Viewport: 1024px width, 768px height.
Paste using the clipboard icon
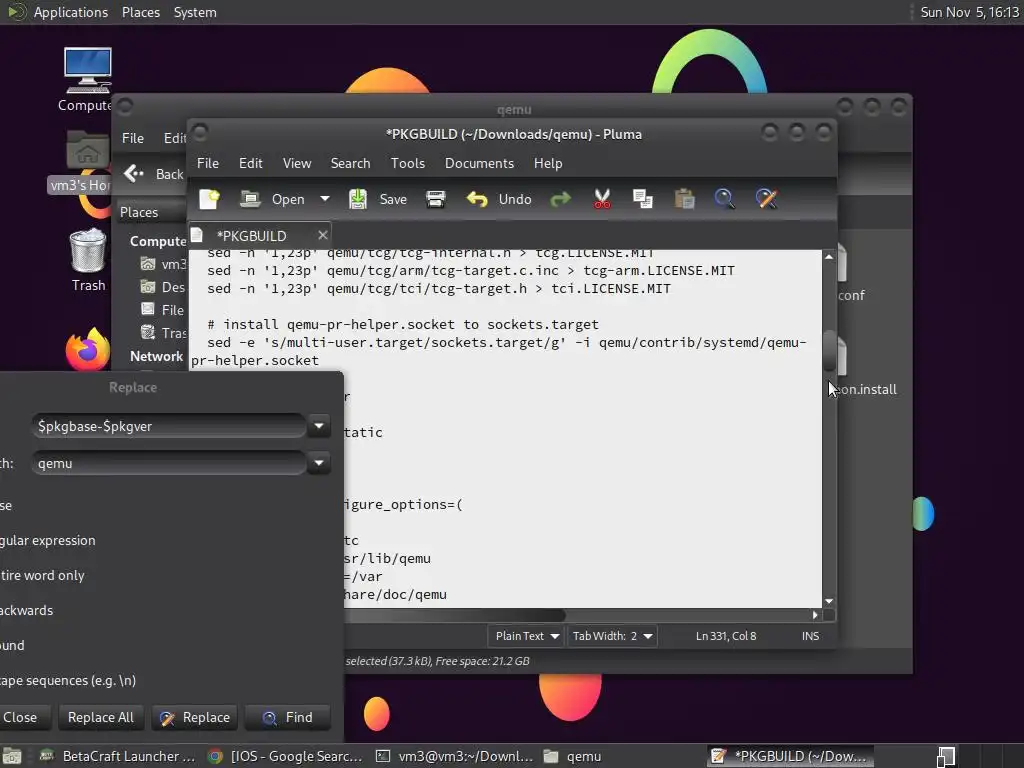click(684, 199)
